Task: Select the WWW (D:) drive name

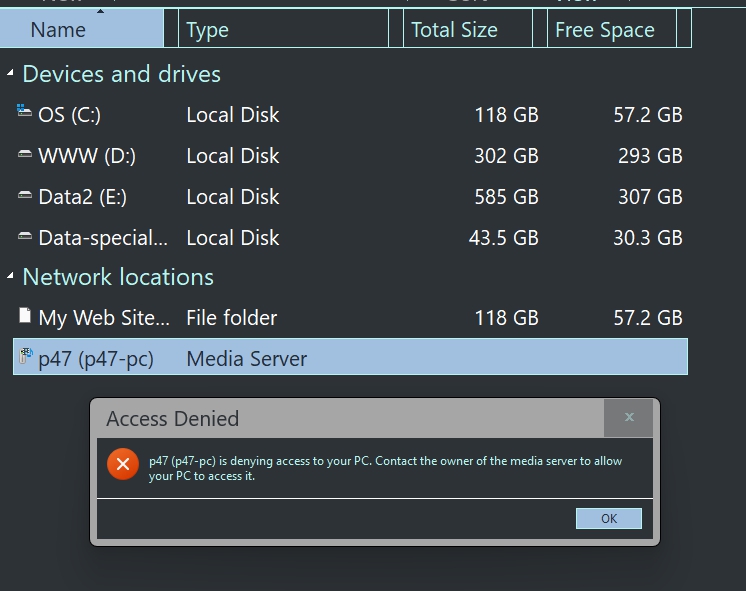Action: click(87, 156)
